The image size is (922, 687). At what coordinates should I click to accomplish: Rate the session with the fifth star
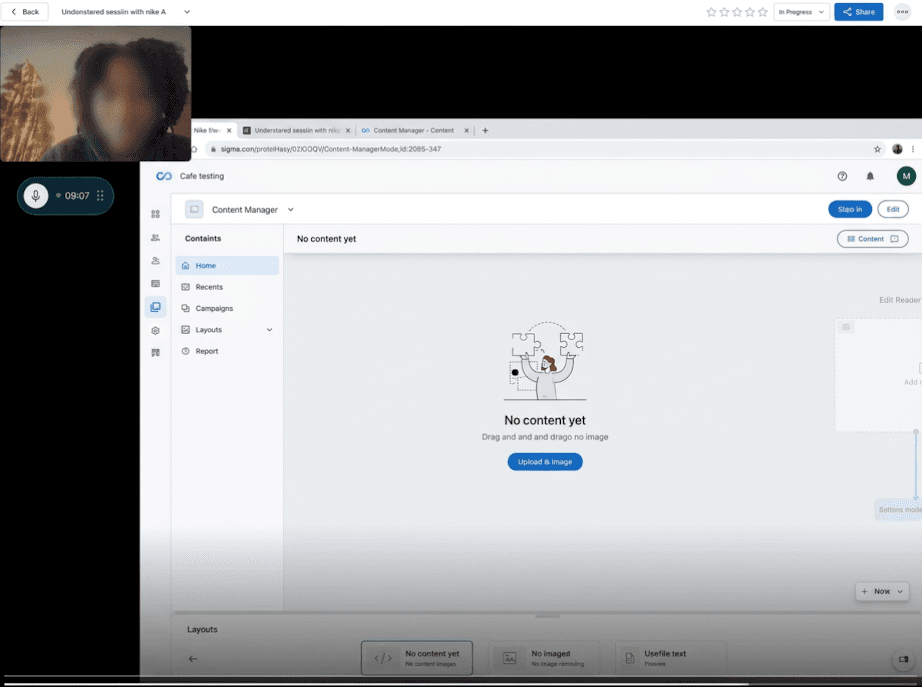coord(762,12)
